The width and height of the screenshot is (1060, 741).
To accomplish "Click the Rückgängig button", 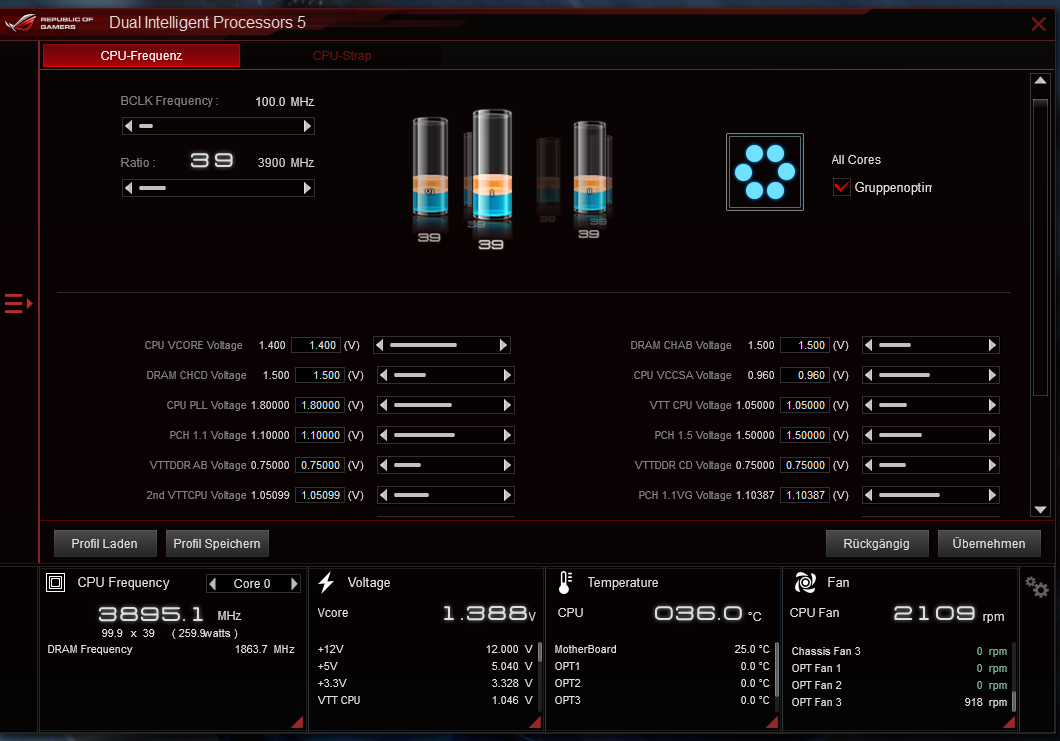I will [877, 544].
